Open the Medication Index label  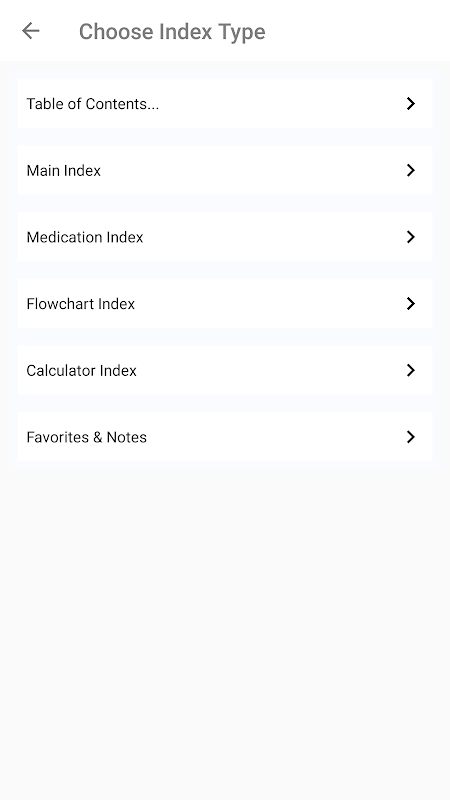click(x=85, y=237)
